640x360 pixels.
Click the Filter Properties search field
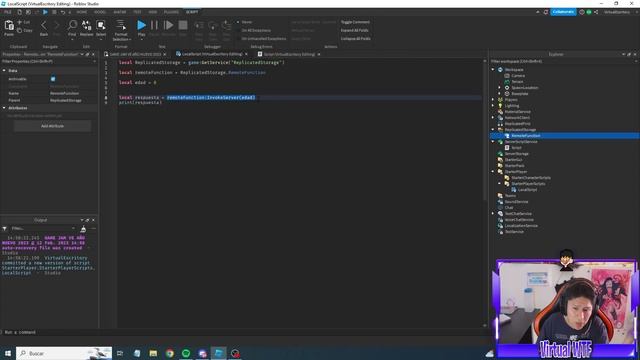point(48,61)
